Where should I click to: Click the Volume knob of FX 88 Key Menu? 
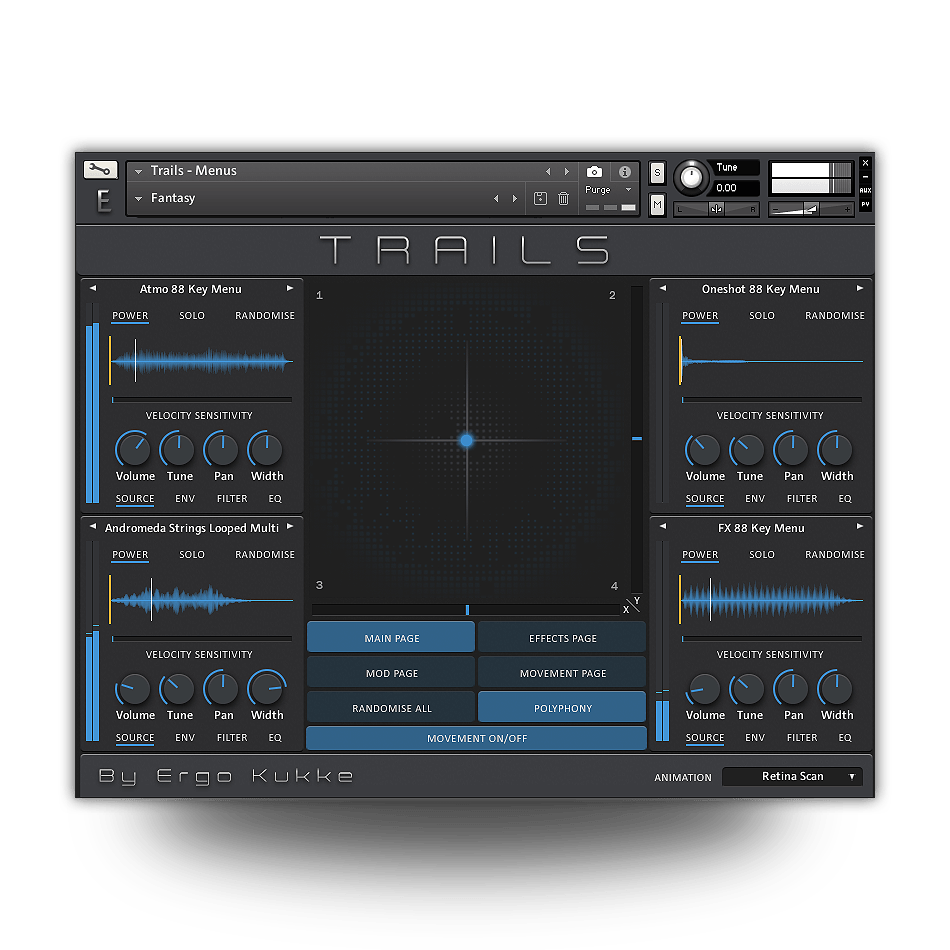coord(704,689)
